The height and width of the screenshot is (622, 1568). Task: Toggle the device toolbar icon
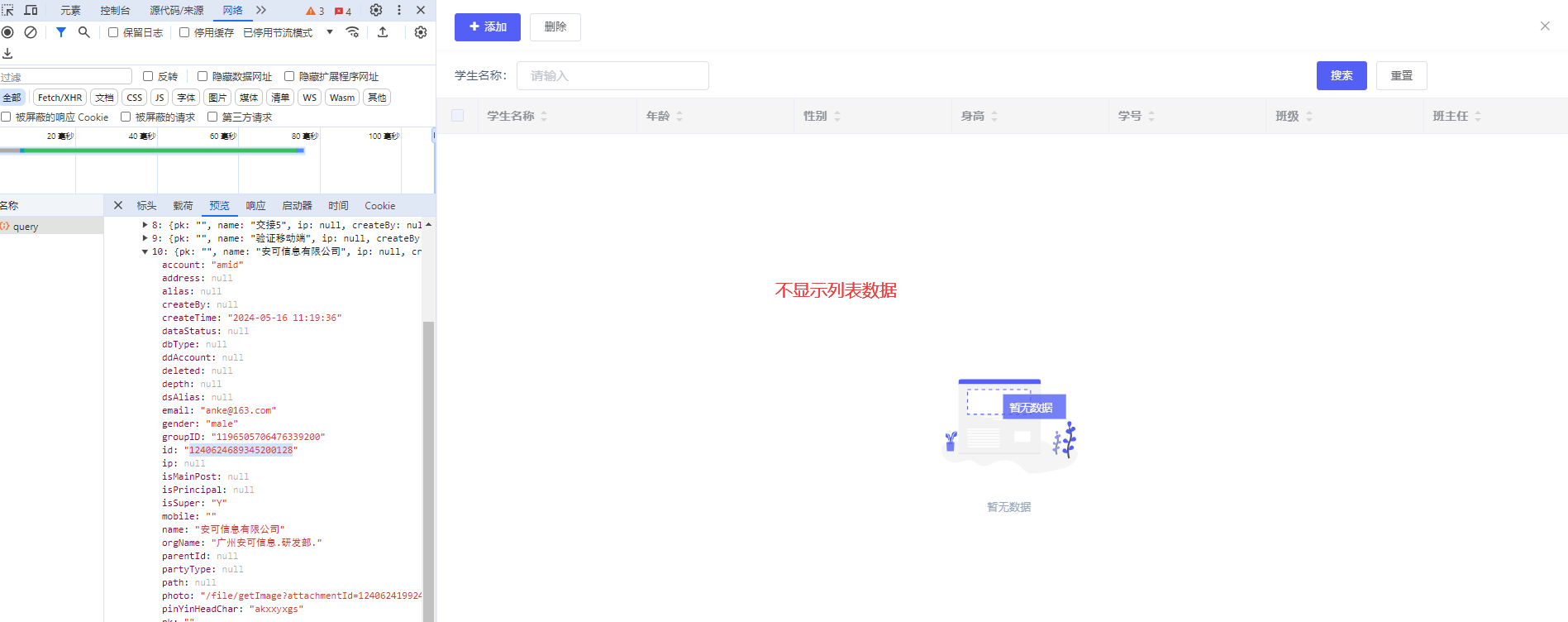coord(31,10)
